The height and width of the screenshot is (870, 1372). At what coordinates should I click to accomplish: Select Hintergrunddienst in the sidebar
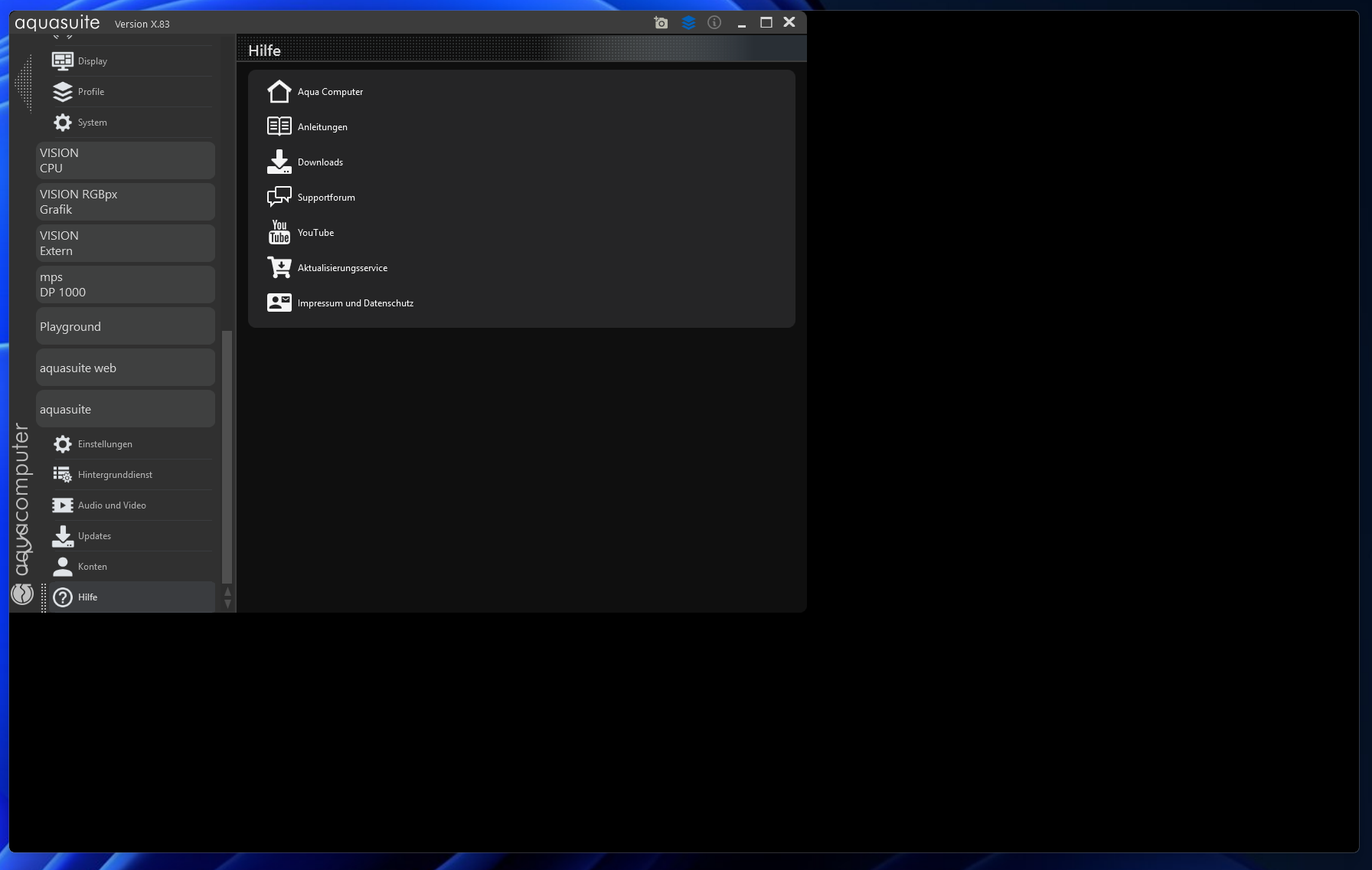click(x=115, y=475)
